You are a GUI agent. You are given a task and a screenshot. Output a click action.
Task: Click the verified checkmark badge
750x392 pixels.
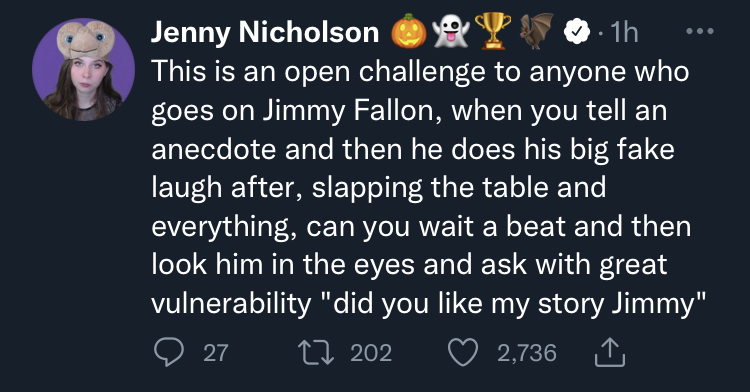(x=577, y=32)
